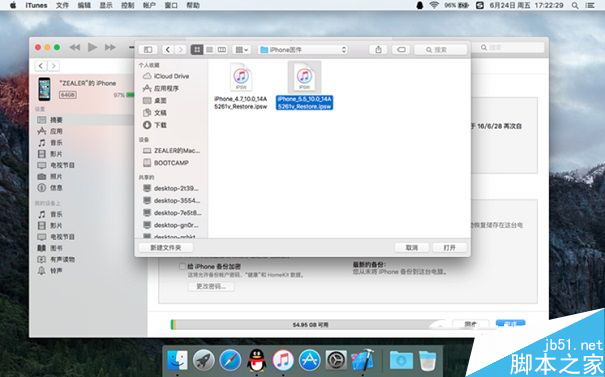
Task: Select the iPhone_5.5_10.0 Restore.ipsw file icon
Action: pyautogui.click(x=304, y=77)
